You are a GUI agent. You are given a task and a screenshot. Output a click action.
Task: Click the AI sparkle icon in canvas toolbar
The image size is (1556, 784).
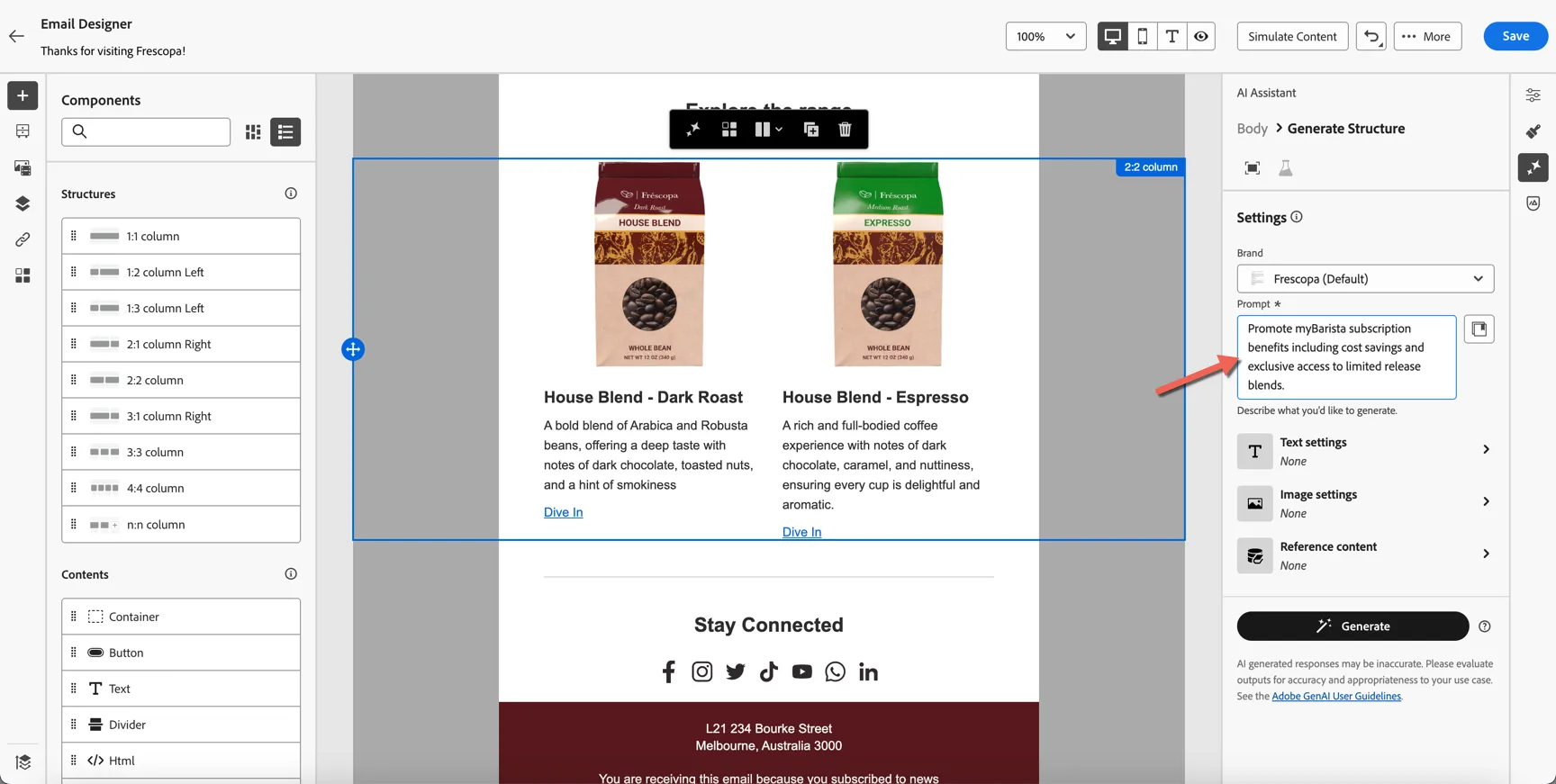[692, 130]
